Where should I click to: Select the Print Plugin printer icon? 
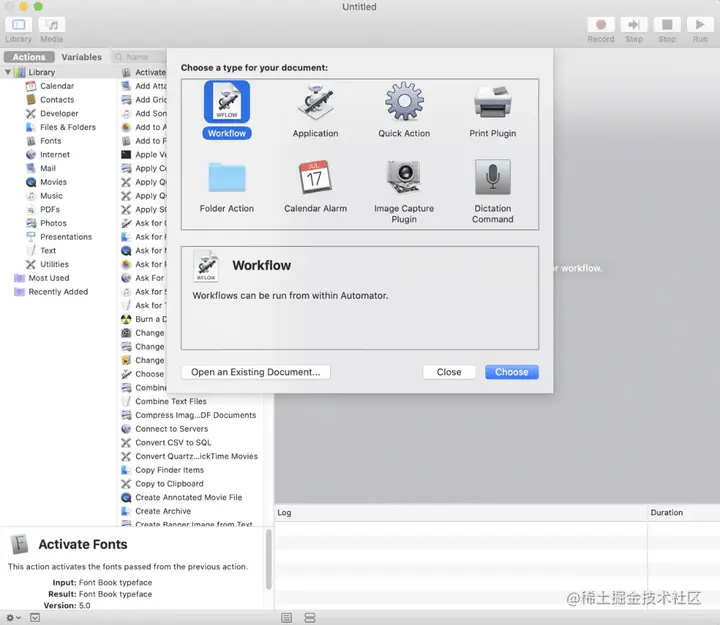[492, 102]
